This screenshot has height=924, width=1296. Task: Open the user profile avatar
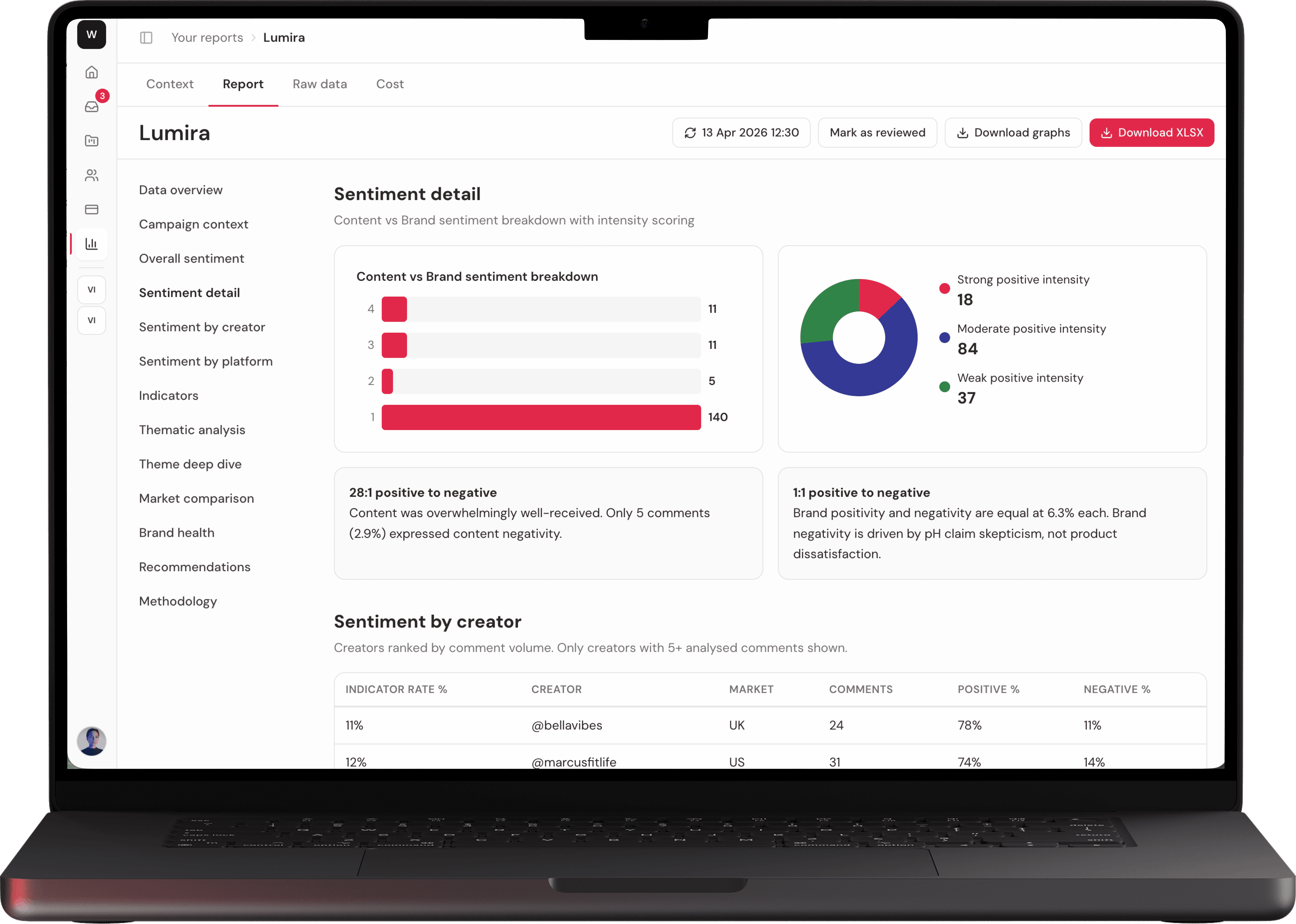click(x=92, y=741)
